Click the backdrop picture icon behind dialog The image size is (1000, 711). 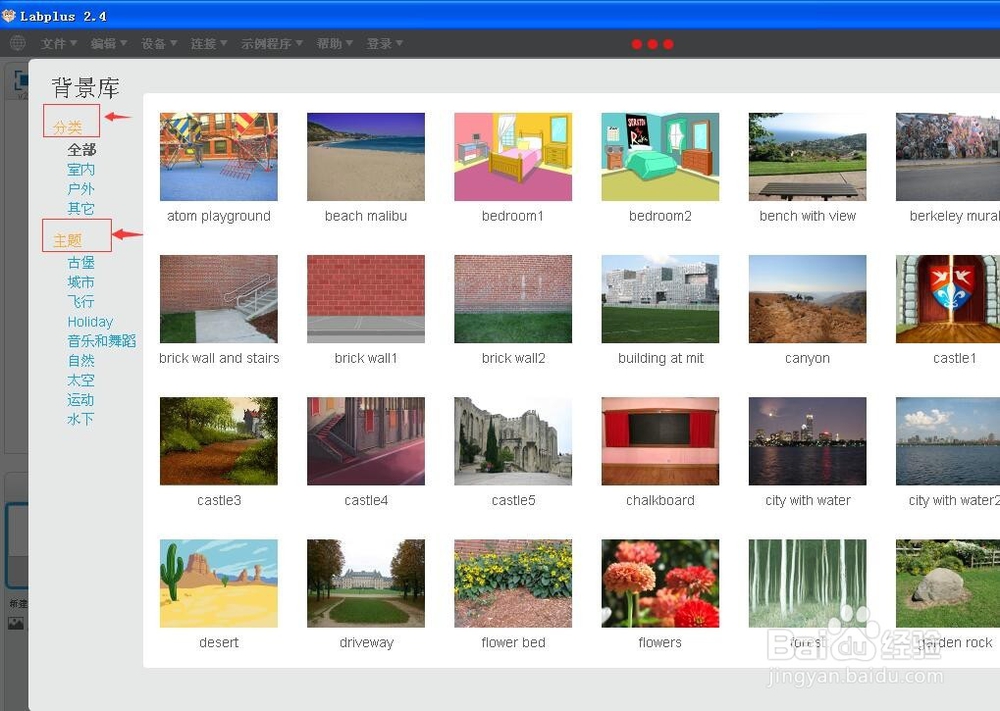[x=16, y=623]
